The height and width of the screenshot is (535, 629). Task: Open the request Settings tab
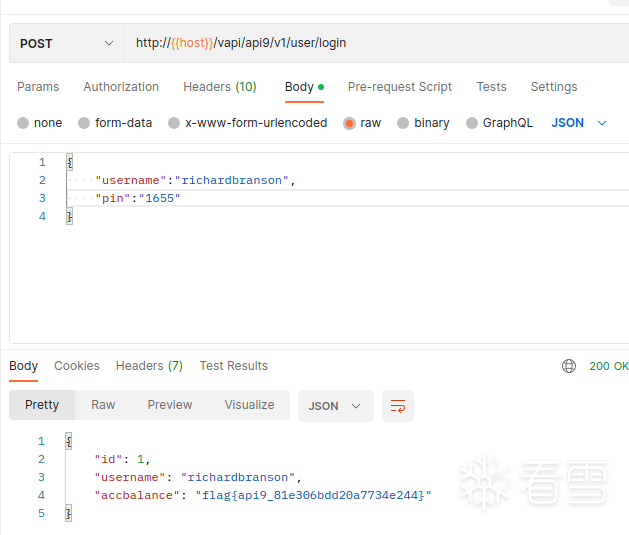[554, 87]
